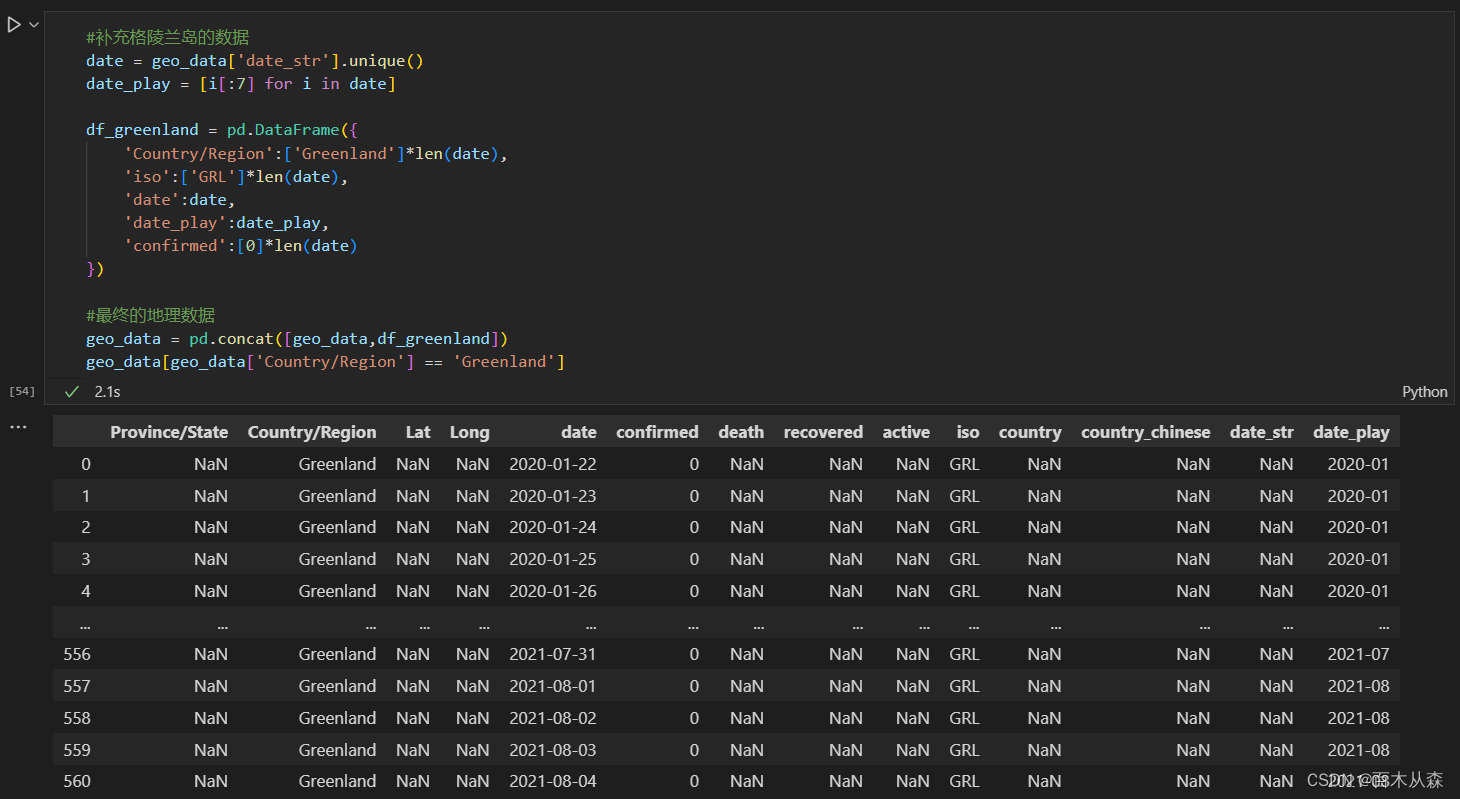Click the date_str column header

tap(1261, 432)
